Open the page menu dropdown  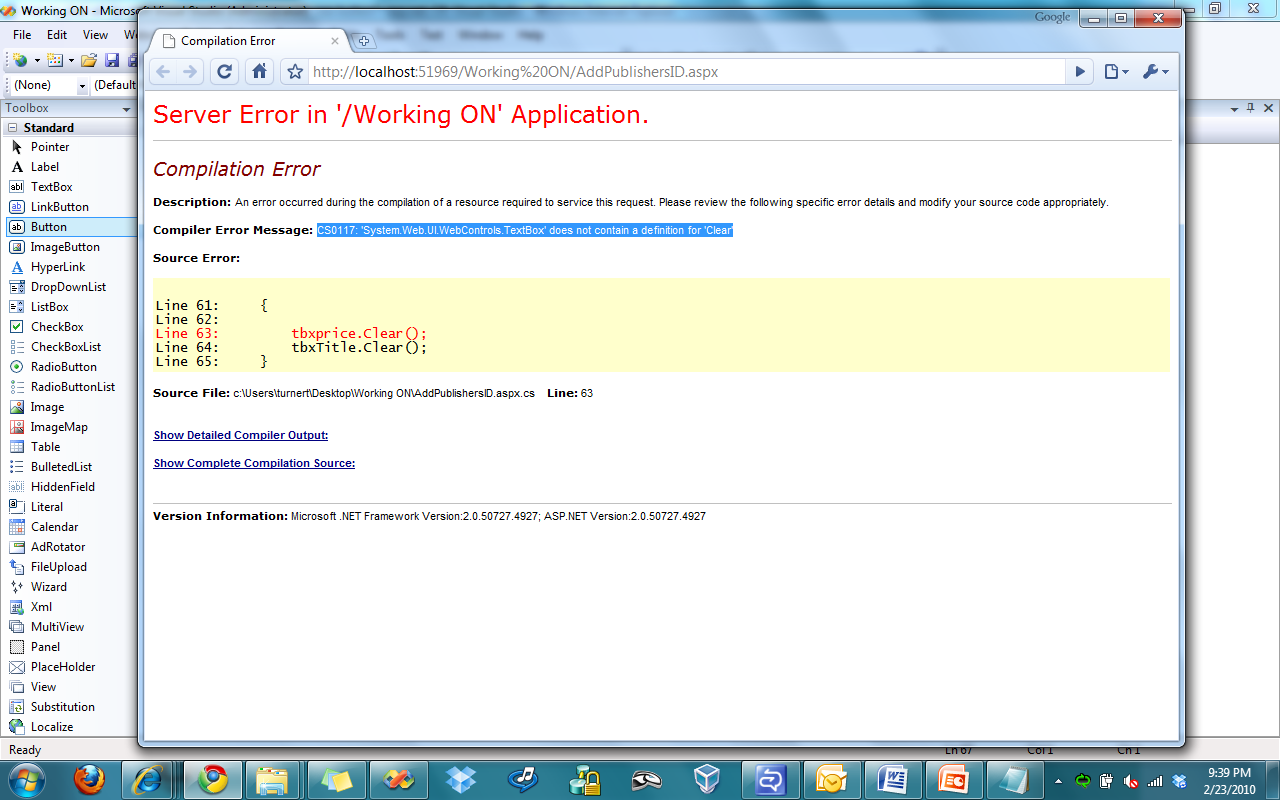tap(1116, 72)
